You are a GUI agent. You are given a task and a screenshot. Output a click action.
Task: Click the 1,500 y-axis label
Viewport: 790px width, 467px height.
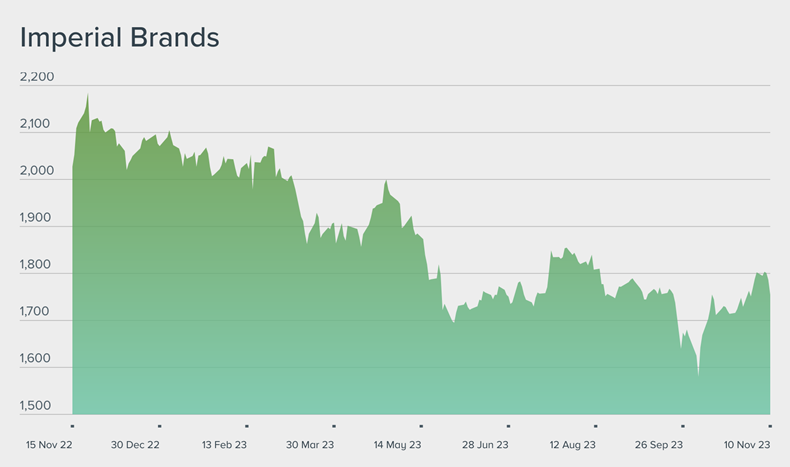tap(37, 406)
